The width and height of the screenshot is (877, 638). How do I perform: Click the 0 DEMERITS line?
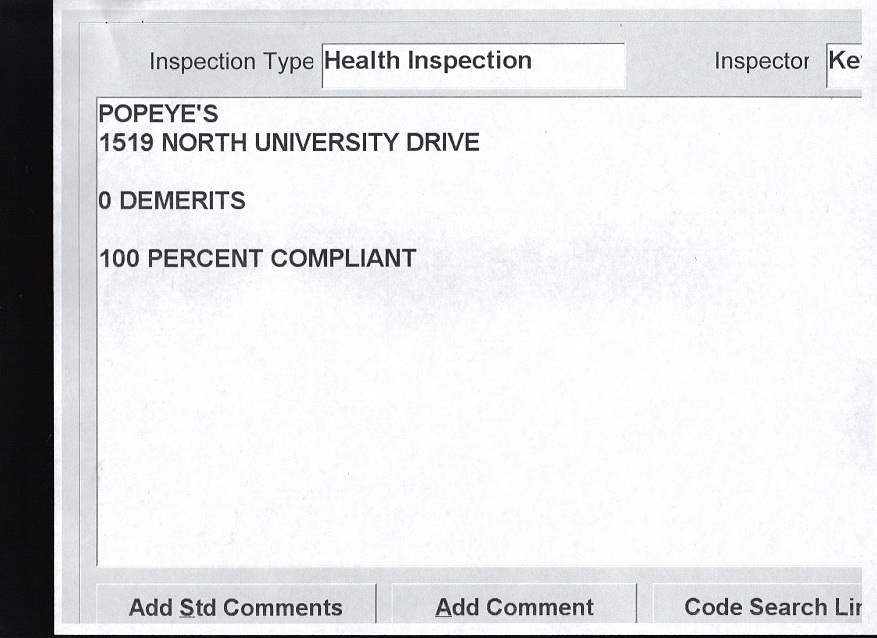172,201
